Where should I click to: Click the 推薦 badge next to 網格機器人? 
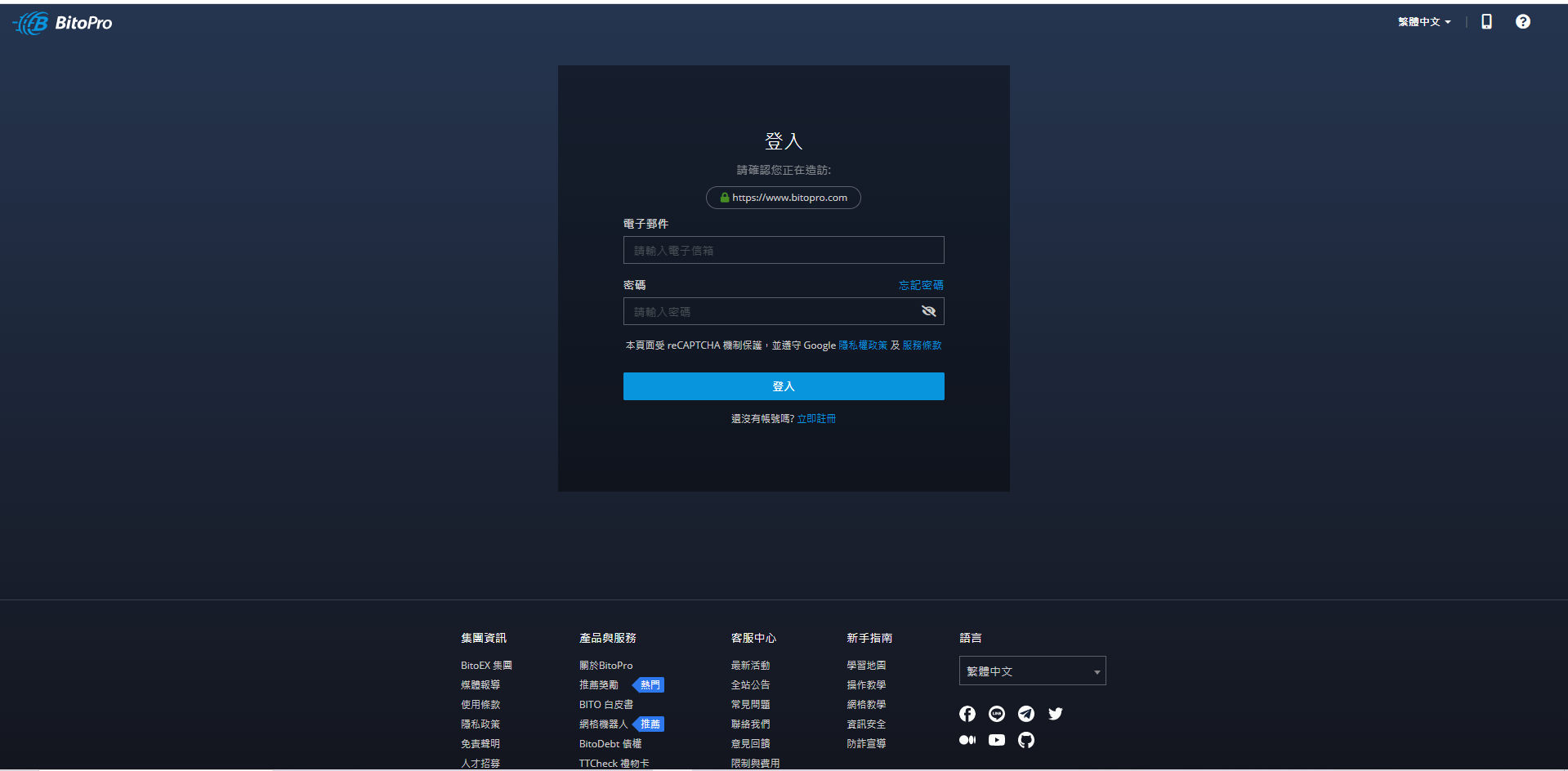point(649,724)
